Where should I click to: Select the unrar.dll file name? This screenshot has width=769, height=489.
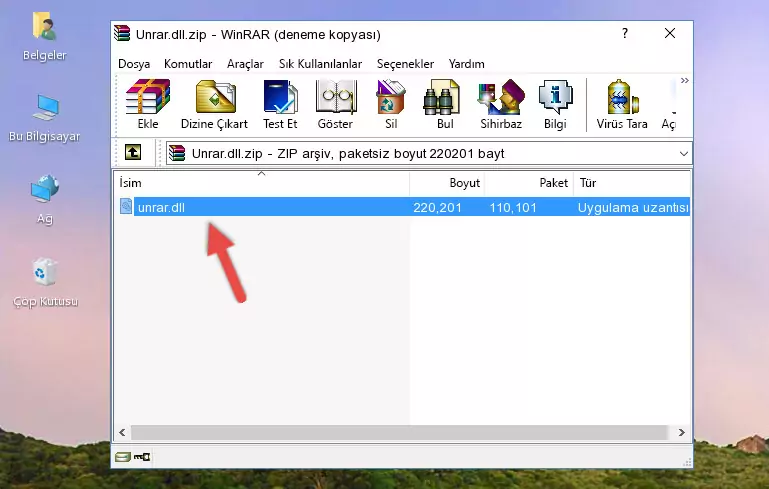point(161,207)
